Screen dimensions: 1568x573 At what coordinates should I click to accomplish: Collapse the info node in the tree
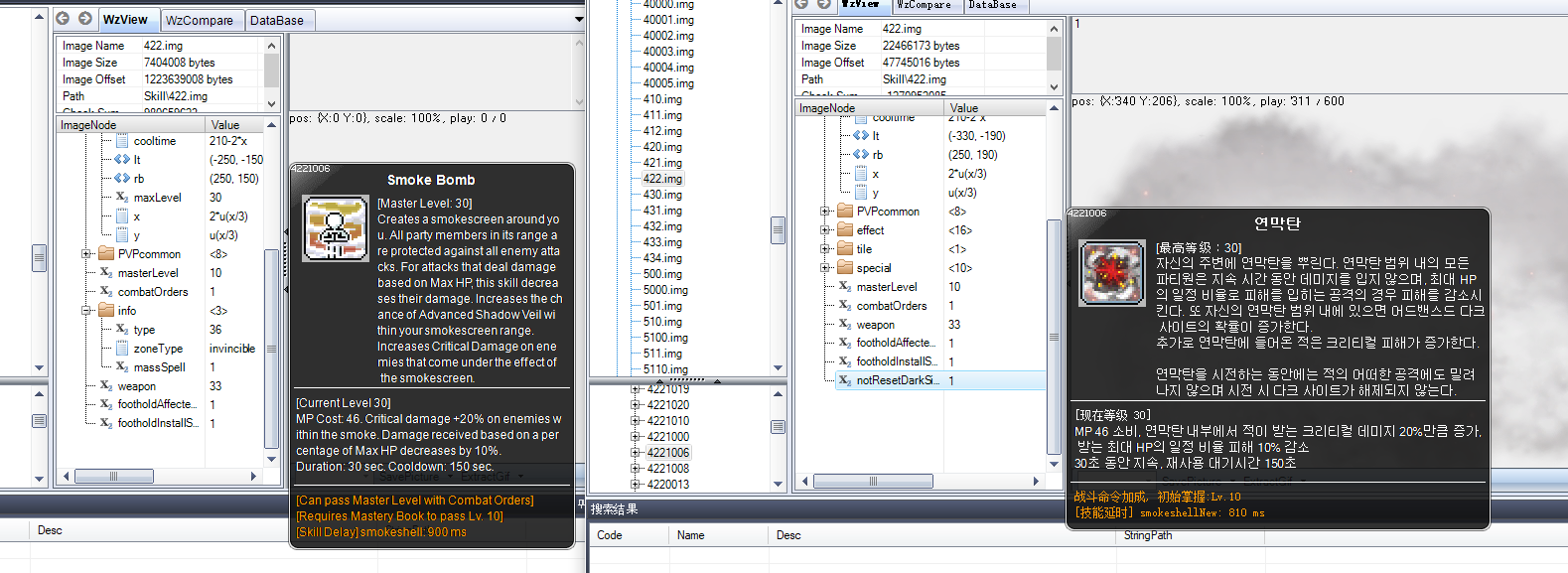coord(86,311)
